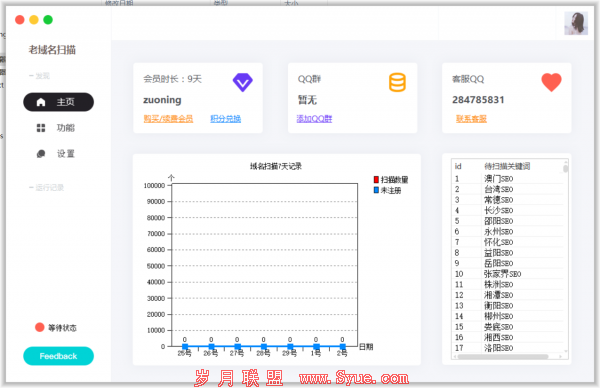This screenshot has height=388, width=600.
Task: Select the 益阳SEO keyword row
Action: pos(507,253)
